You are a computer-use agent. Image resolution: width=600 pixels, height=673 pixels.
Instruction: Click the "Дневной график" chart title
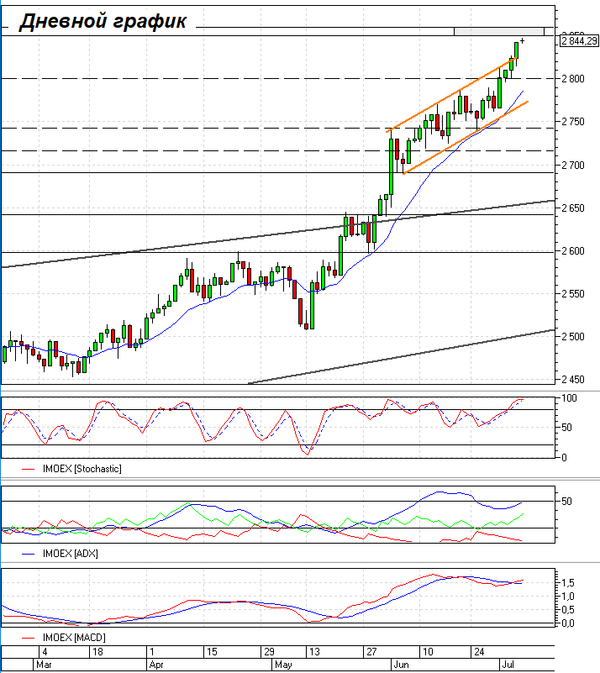103,21
